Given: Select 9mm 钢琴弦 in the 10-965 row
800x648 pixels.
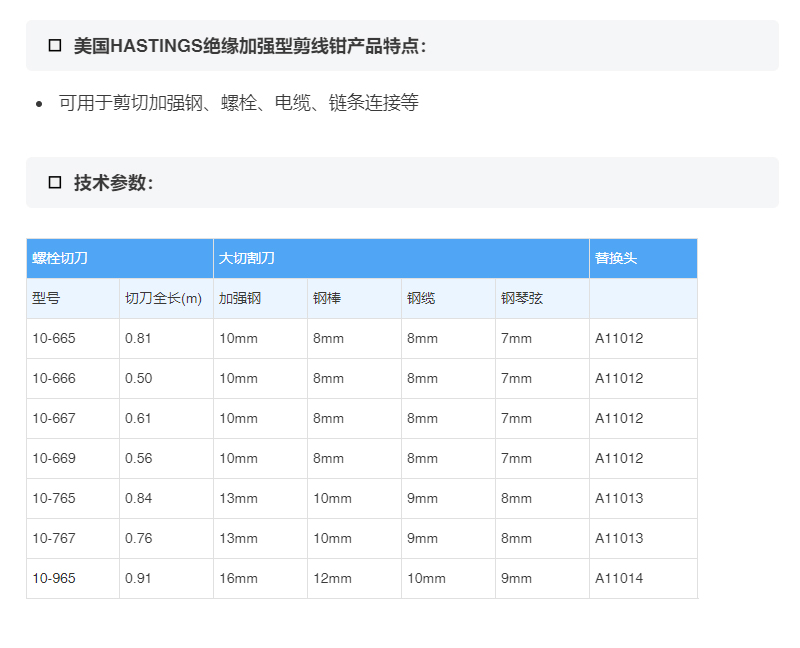Looking at the screenshot, I should click(516, 578).
